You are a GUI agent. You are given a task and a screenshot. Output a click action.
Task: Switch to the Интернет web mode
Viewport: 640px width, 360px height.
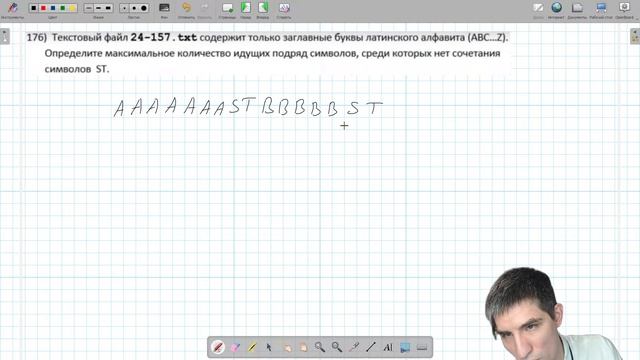556,9
